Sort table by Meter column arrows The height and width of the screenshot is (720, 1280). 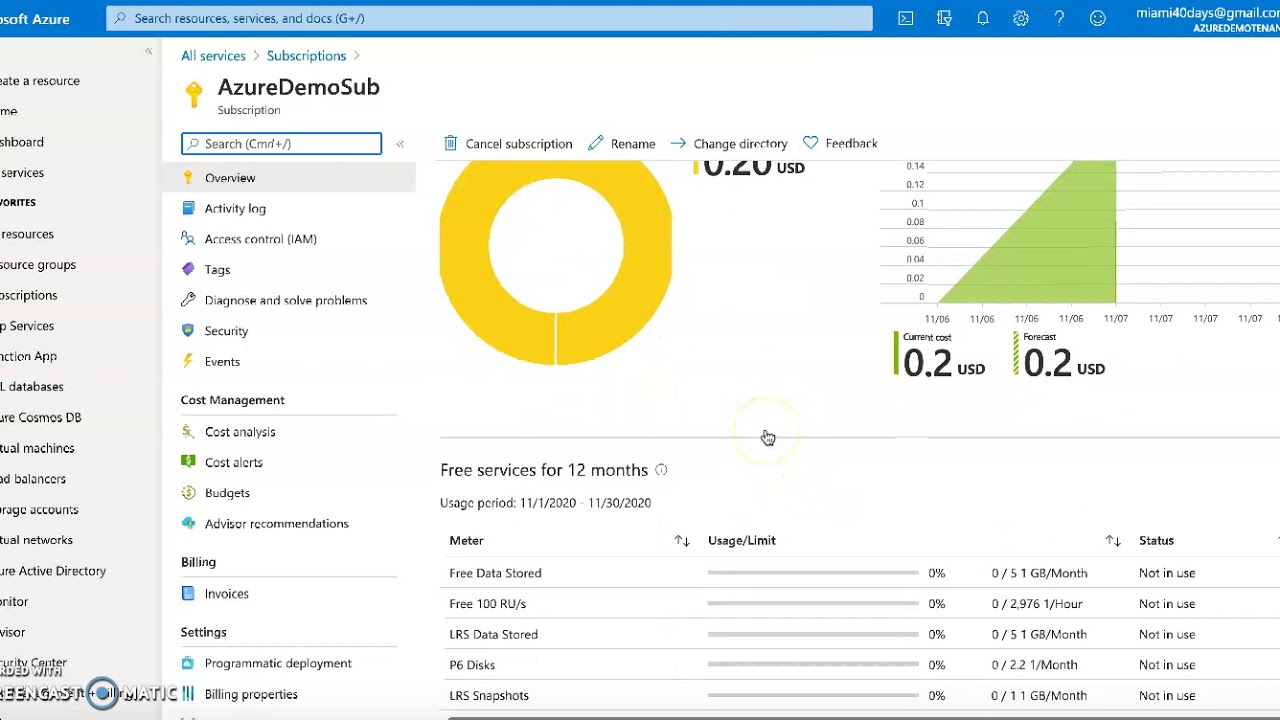[x=682, y=541]
